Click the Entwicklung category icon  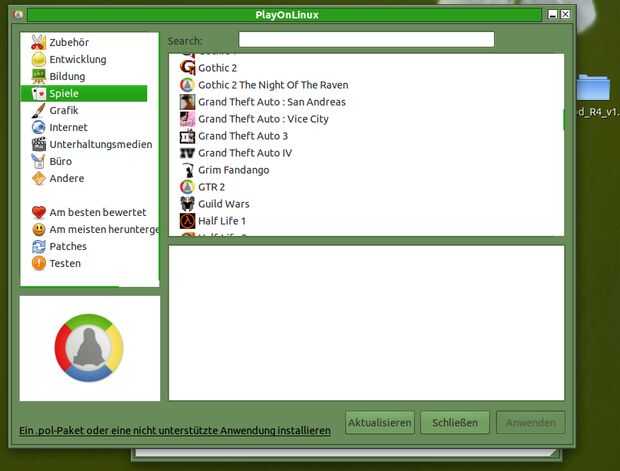pyautogui.click(x=38, y=59)
